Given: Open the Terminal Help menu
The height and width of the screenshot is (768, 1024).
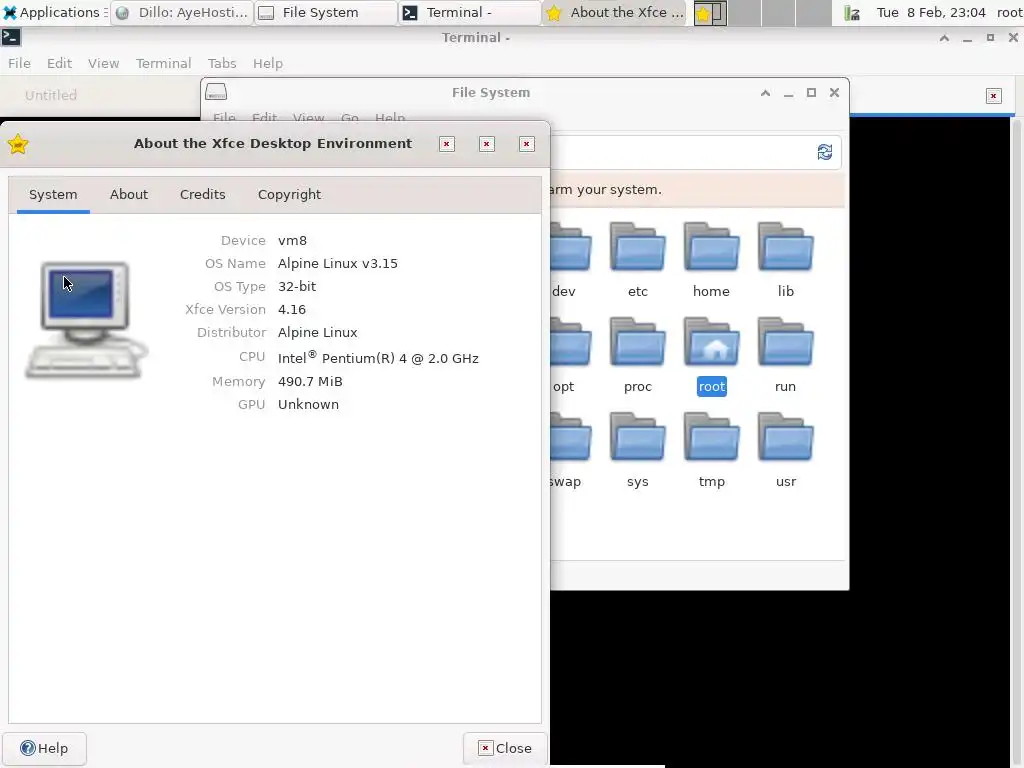Looking at the screenshot, I should point(268,63).
